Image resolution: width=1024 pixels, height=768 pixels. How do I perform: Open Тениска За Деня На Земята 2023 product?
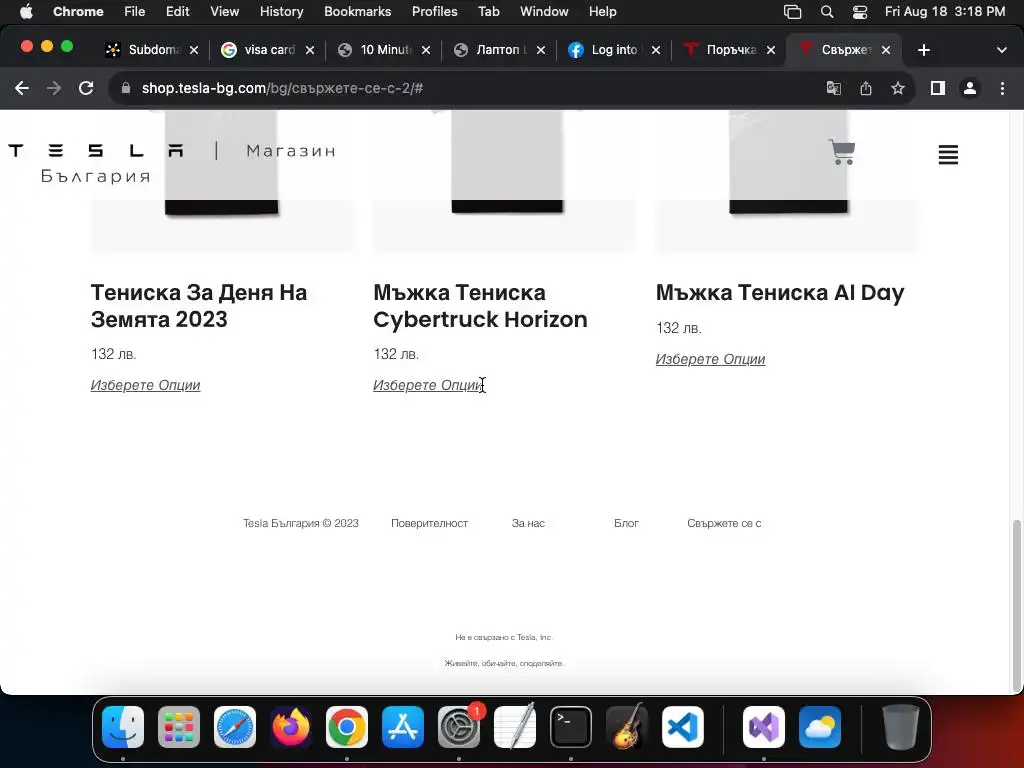[199, 306]
